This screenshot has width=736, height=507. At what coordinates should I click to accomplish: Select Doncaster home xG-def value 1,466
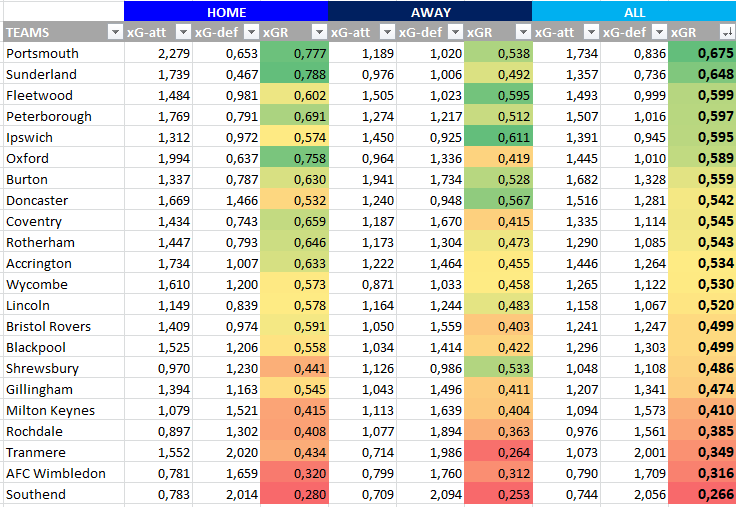coord(226,200)
